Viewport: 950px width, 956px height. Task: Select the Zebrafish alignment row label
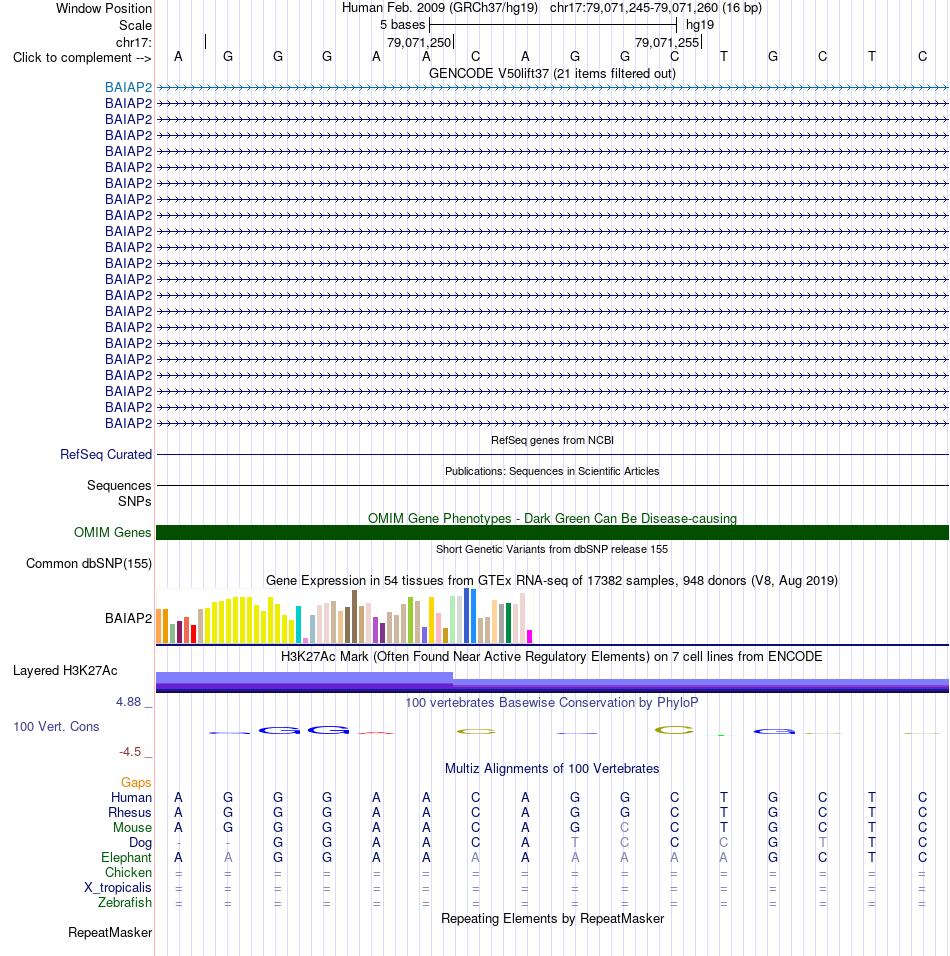click(124, 902)
